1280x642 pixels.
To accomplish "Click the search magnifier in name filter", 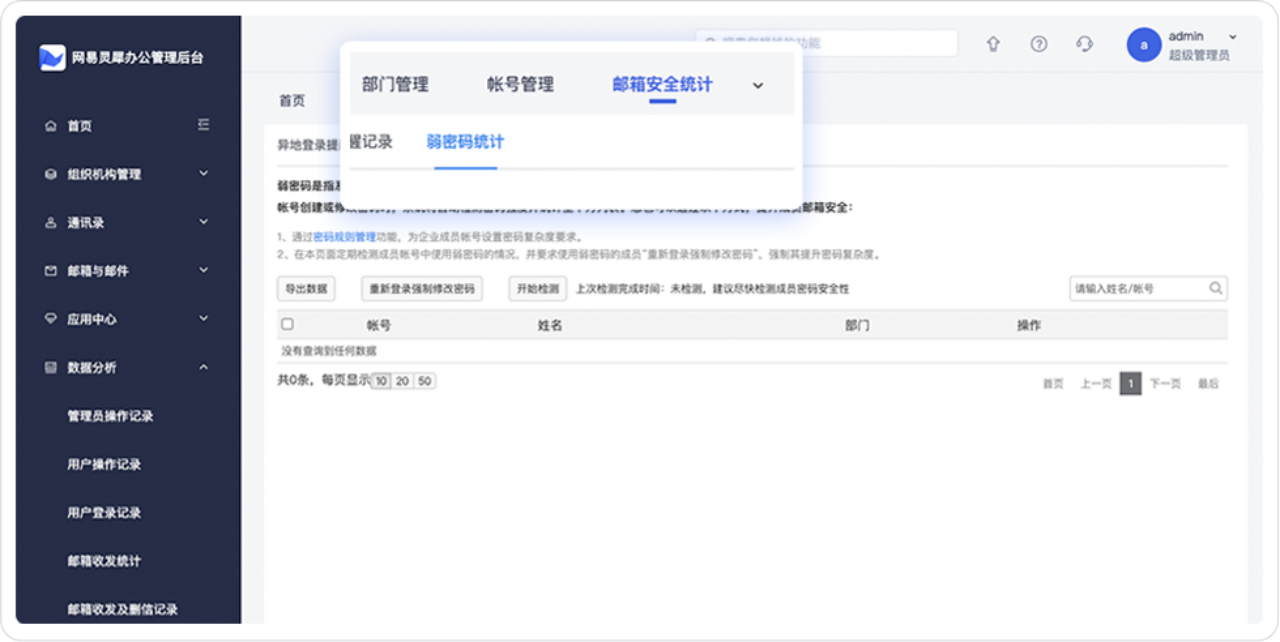I will point(1215,288).
